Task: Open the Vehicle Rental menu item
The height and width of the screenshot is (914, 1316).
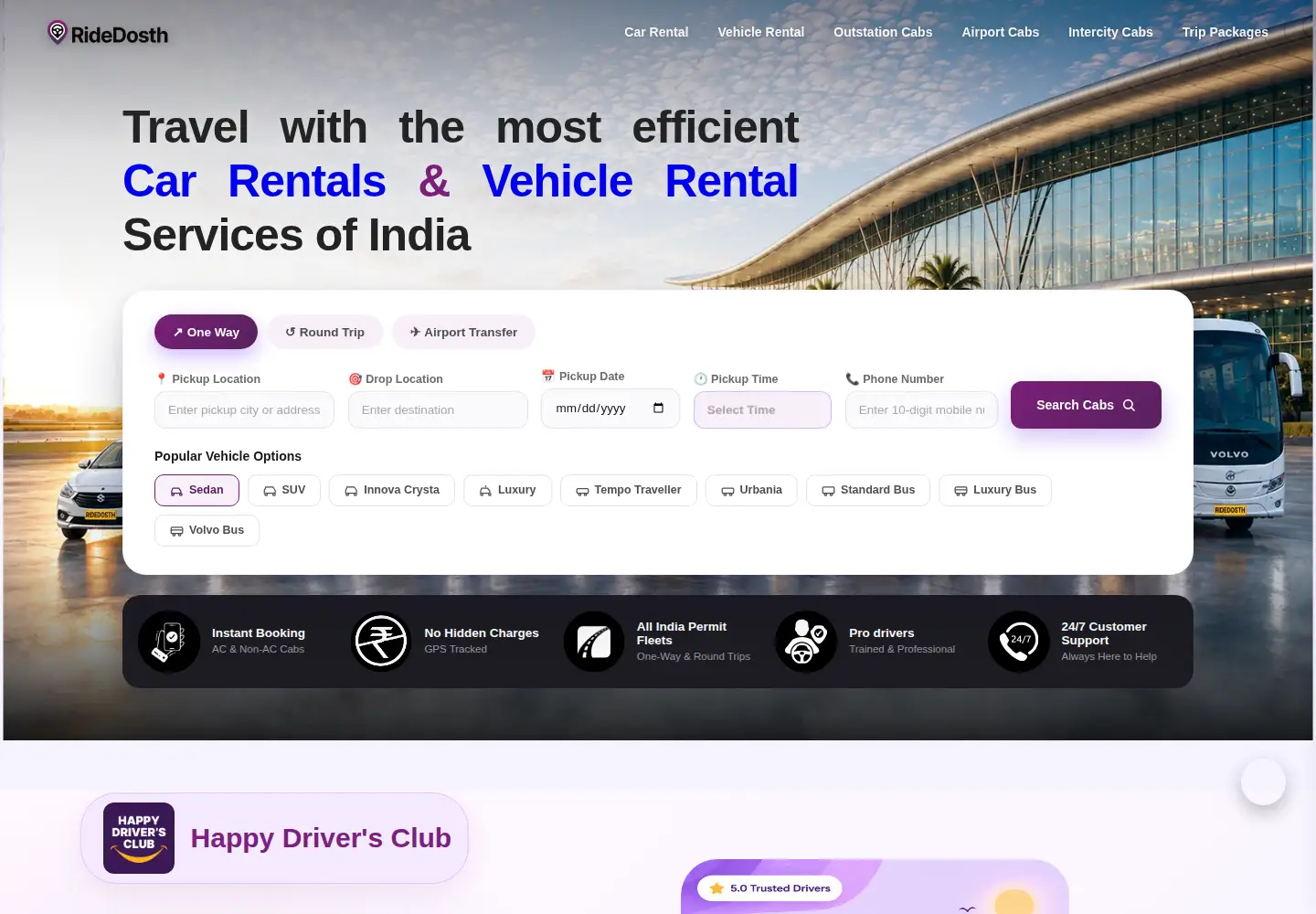Action: coord(760,32)
